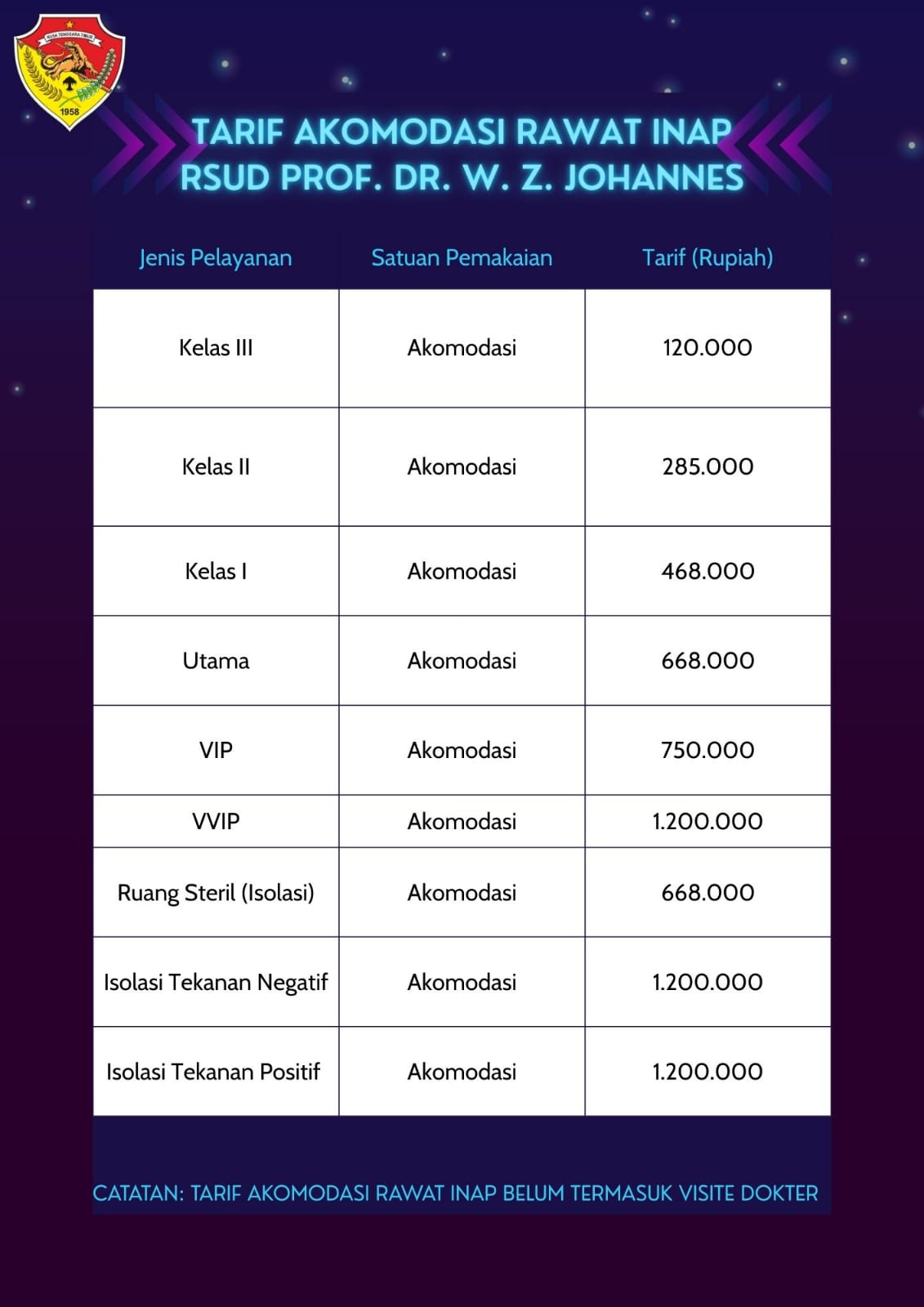Click the Nusa Tenggara Timur crest logo

pyautogui.click(x=69, y=74)
